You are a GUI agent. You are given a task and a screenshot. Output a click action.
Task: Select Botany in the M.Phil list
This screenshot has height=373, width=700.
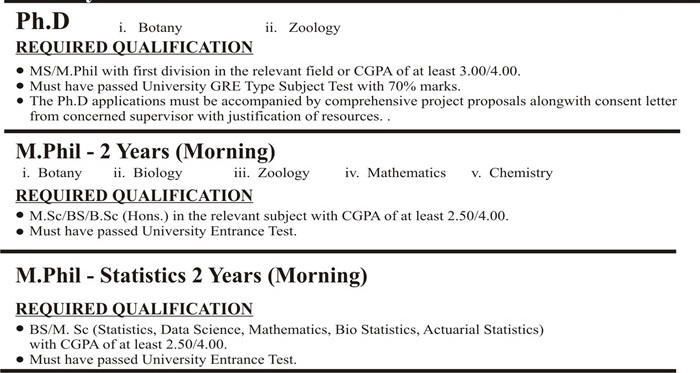(60, 173)
